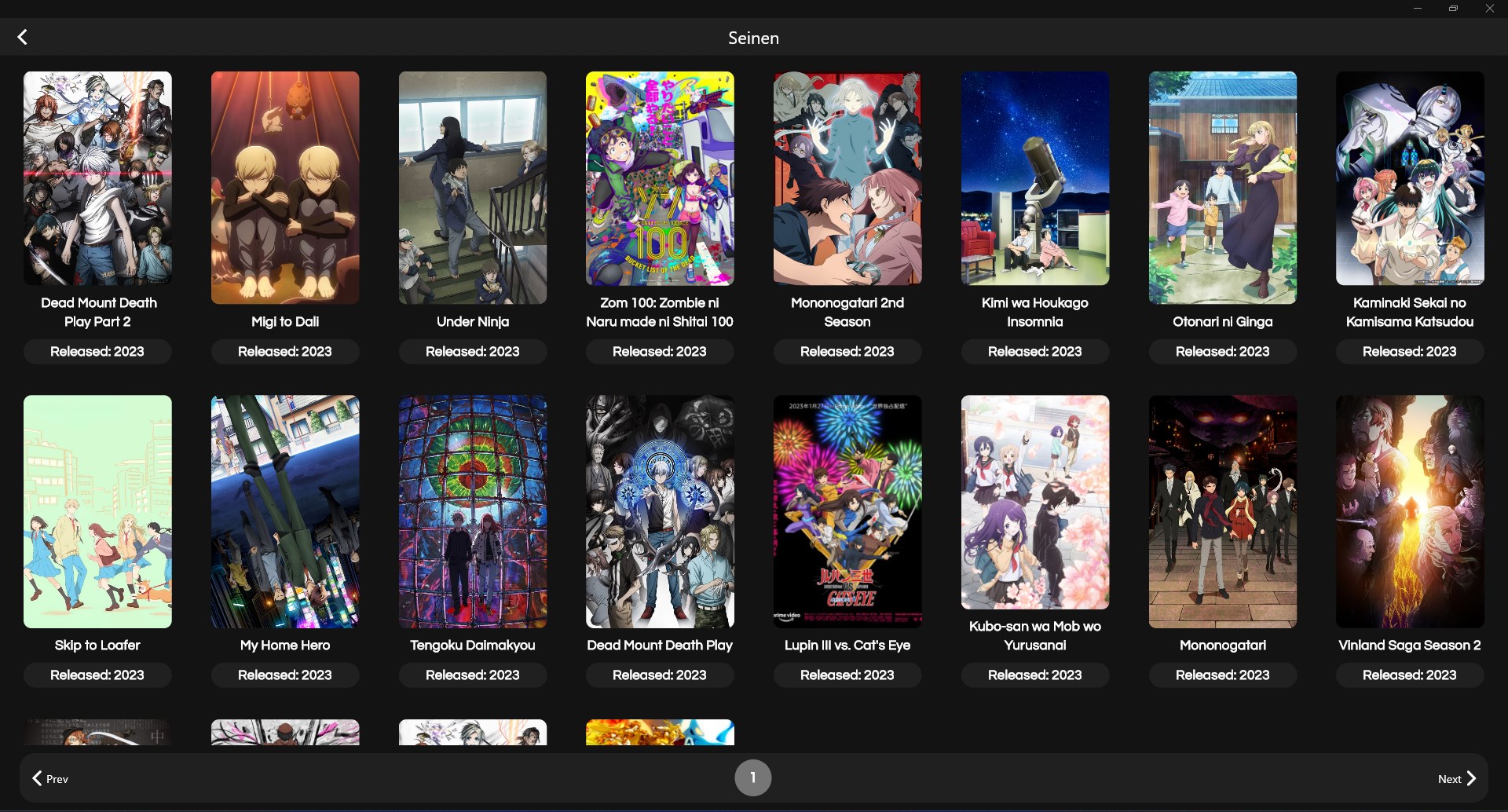Click the Zom 100 title text
1508x812 pixels.
click(x=660, y=312)
